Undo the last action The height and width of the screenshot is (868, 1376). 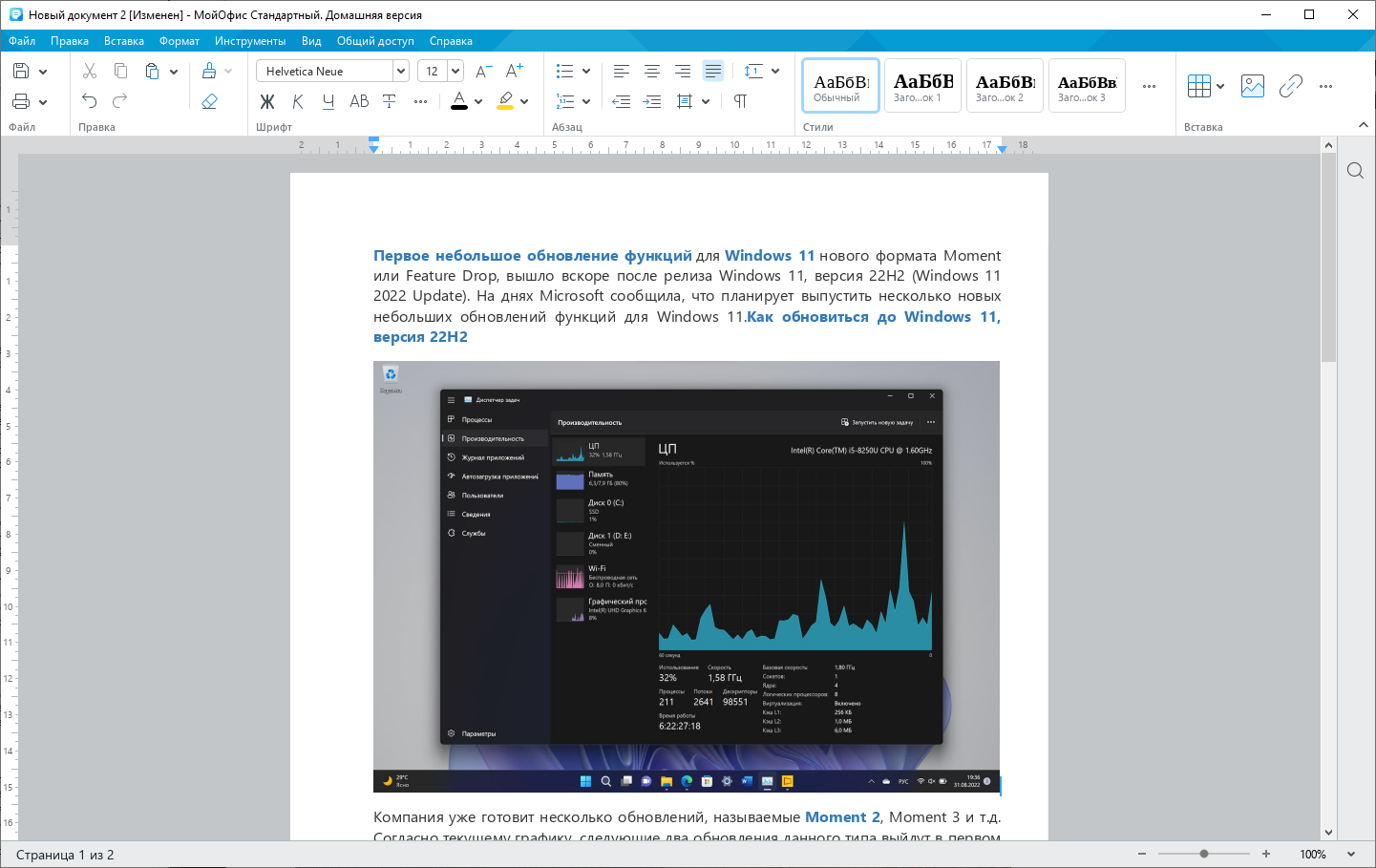point(90,101)
